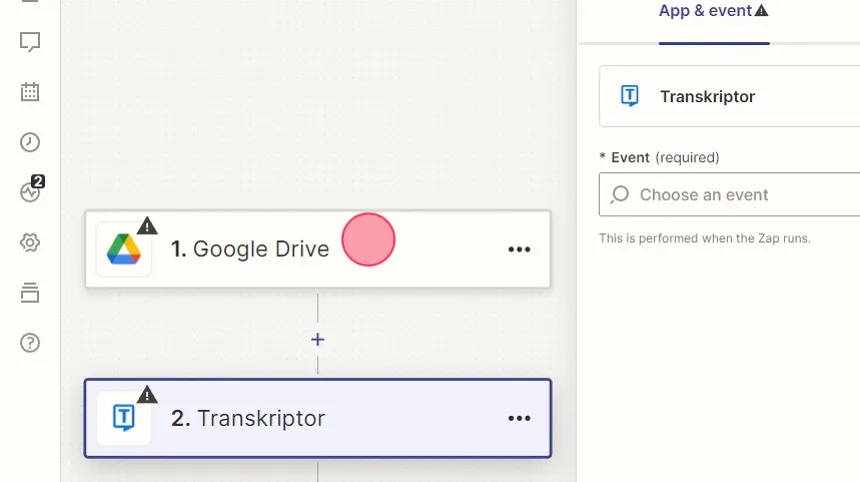
Task: Add a step with the plus button
Action: (318, 339)
